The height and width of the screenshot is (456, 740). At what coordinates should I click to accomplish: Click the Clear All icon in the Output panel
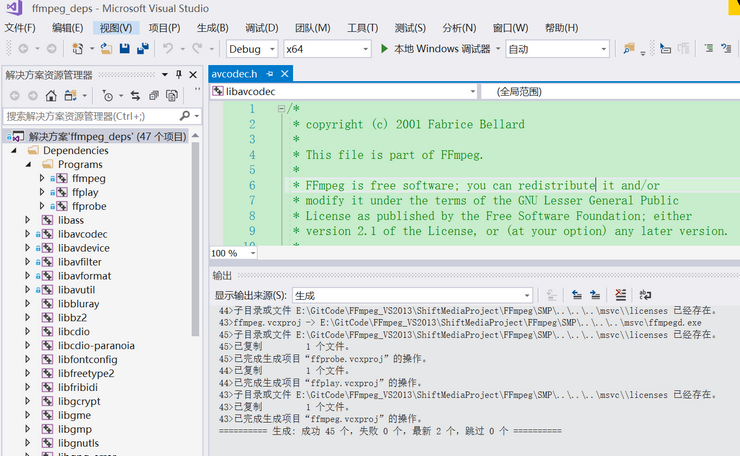point(621,295)
